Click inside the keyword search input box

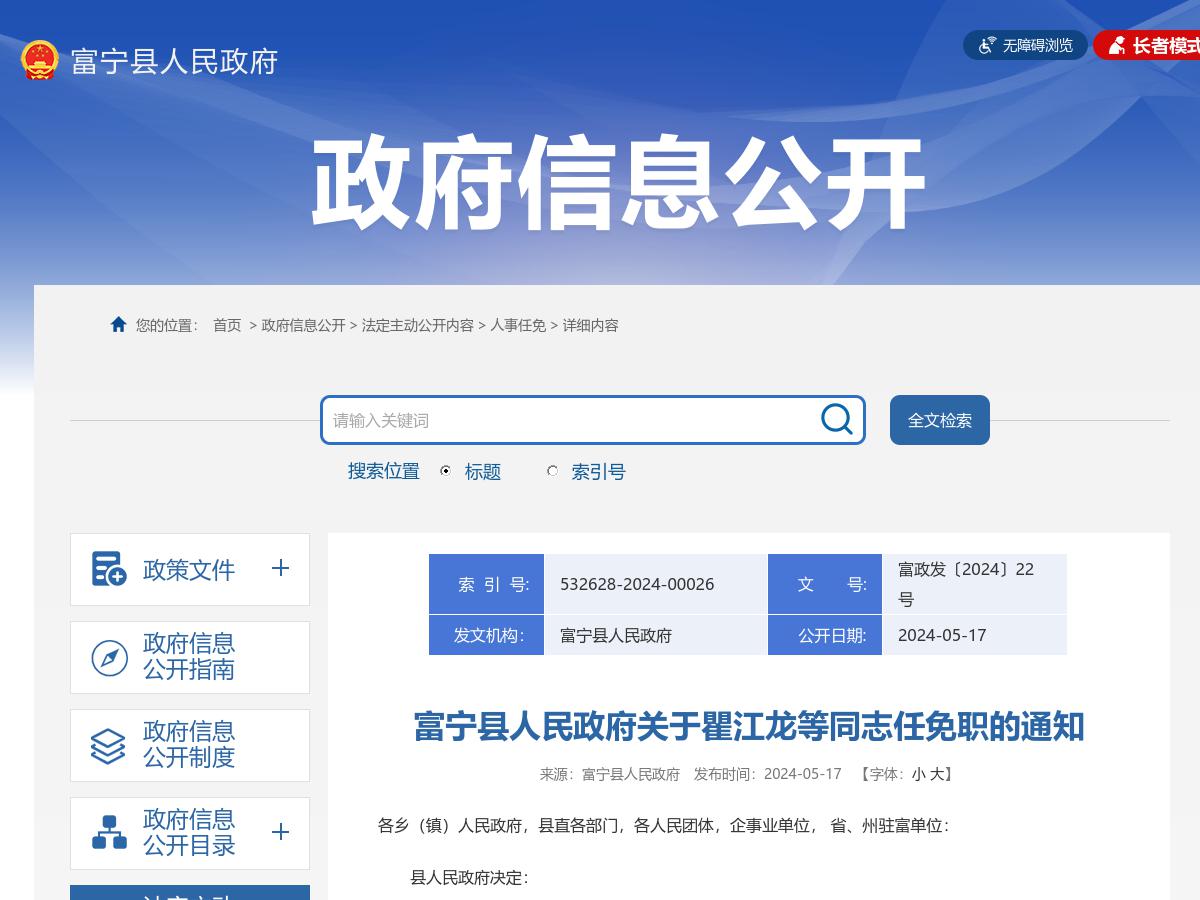point(560,420)
